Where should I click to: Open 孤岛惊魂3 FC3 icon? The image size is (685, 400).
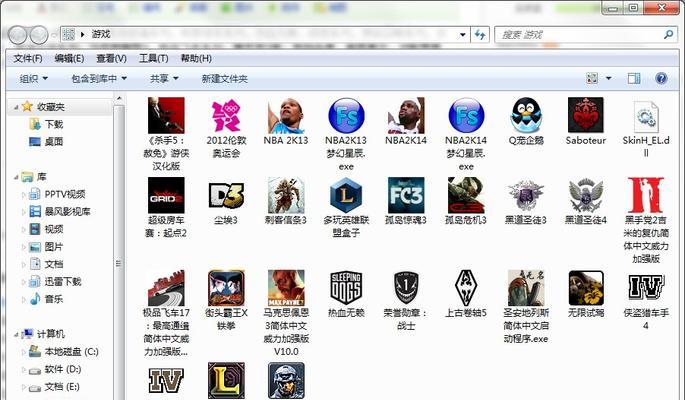coord(406,195)
